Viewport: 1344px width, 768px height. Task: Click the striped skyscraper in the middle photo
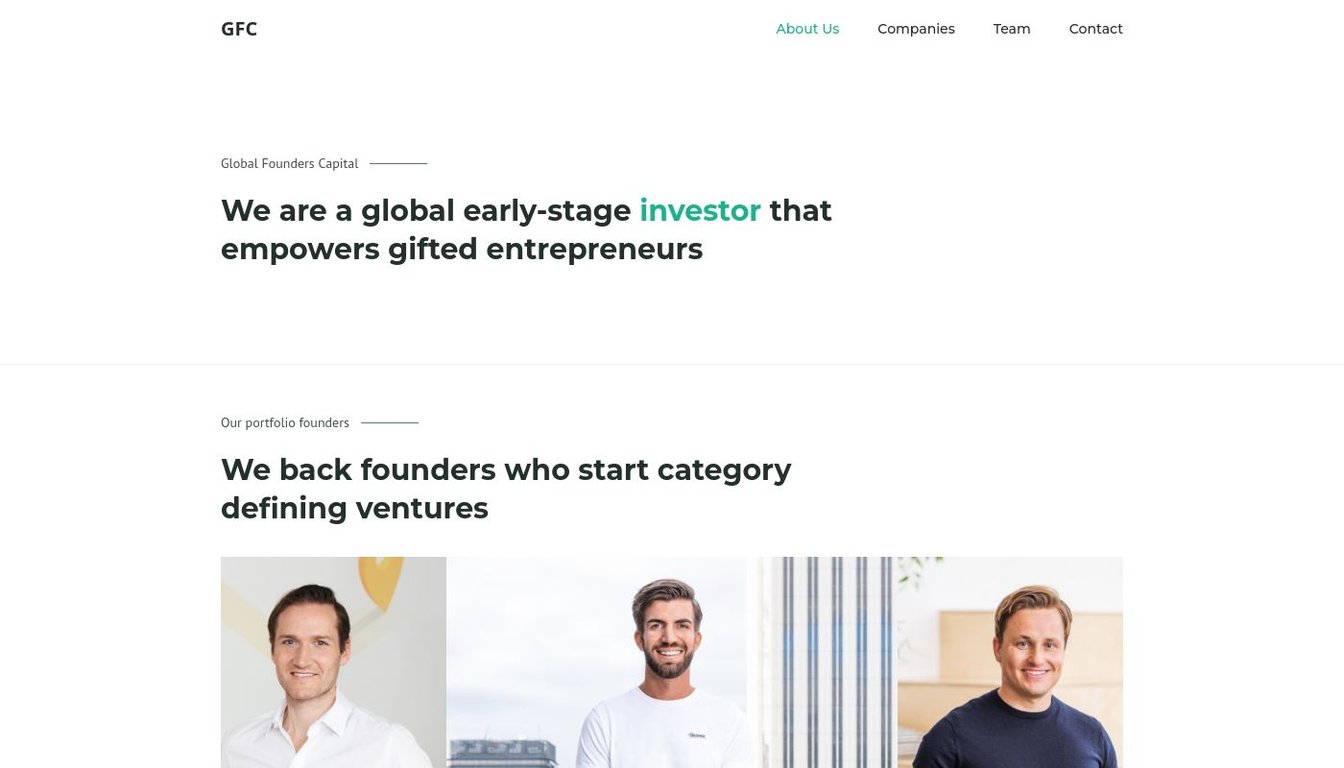coord(827,662)
